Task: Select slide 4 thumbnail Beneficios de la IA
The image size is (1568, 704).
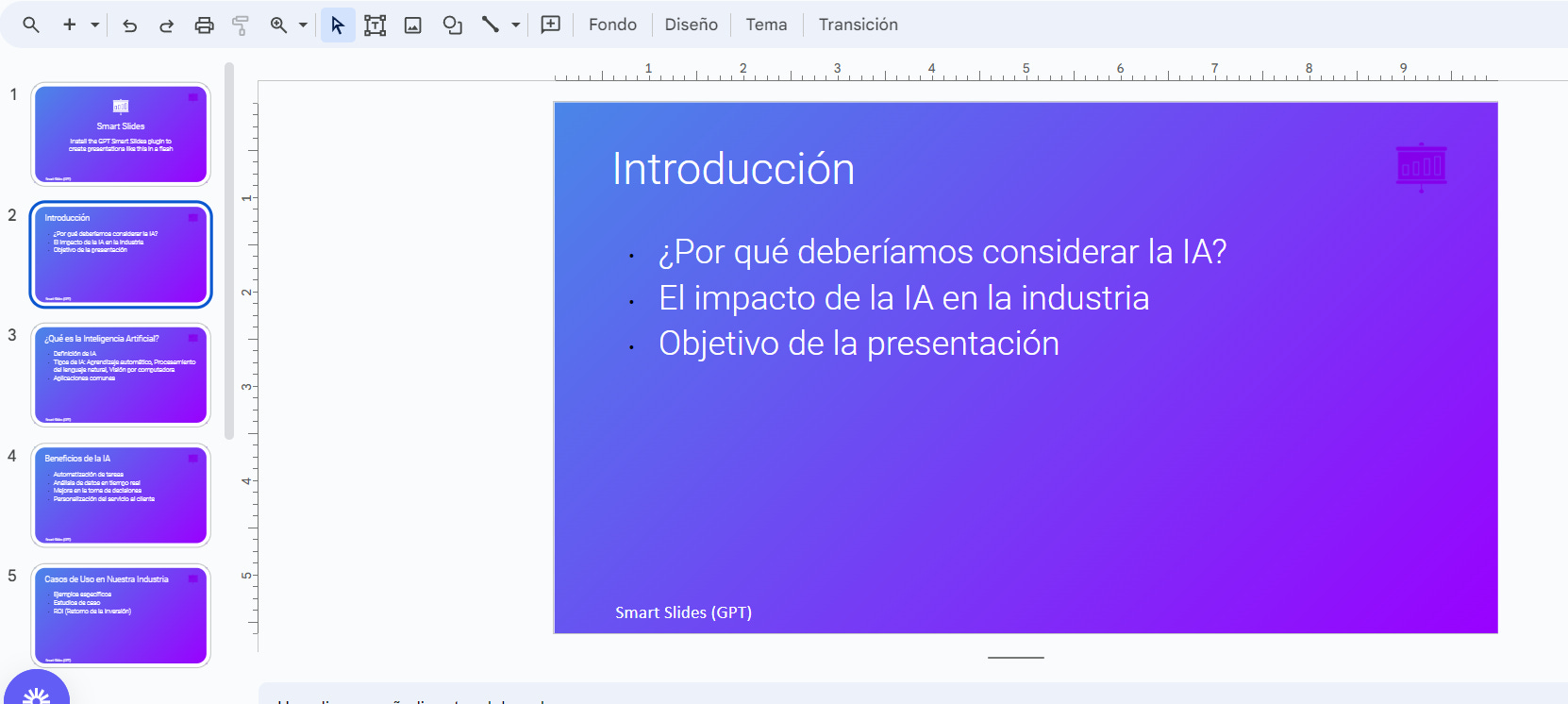Action: tap(121, 495)
